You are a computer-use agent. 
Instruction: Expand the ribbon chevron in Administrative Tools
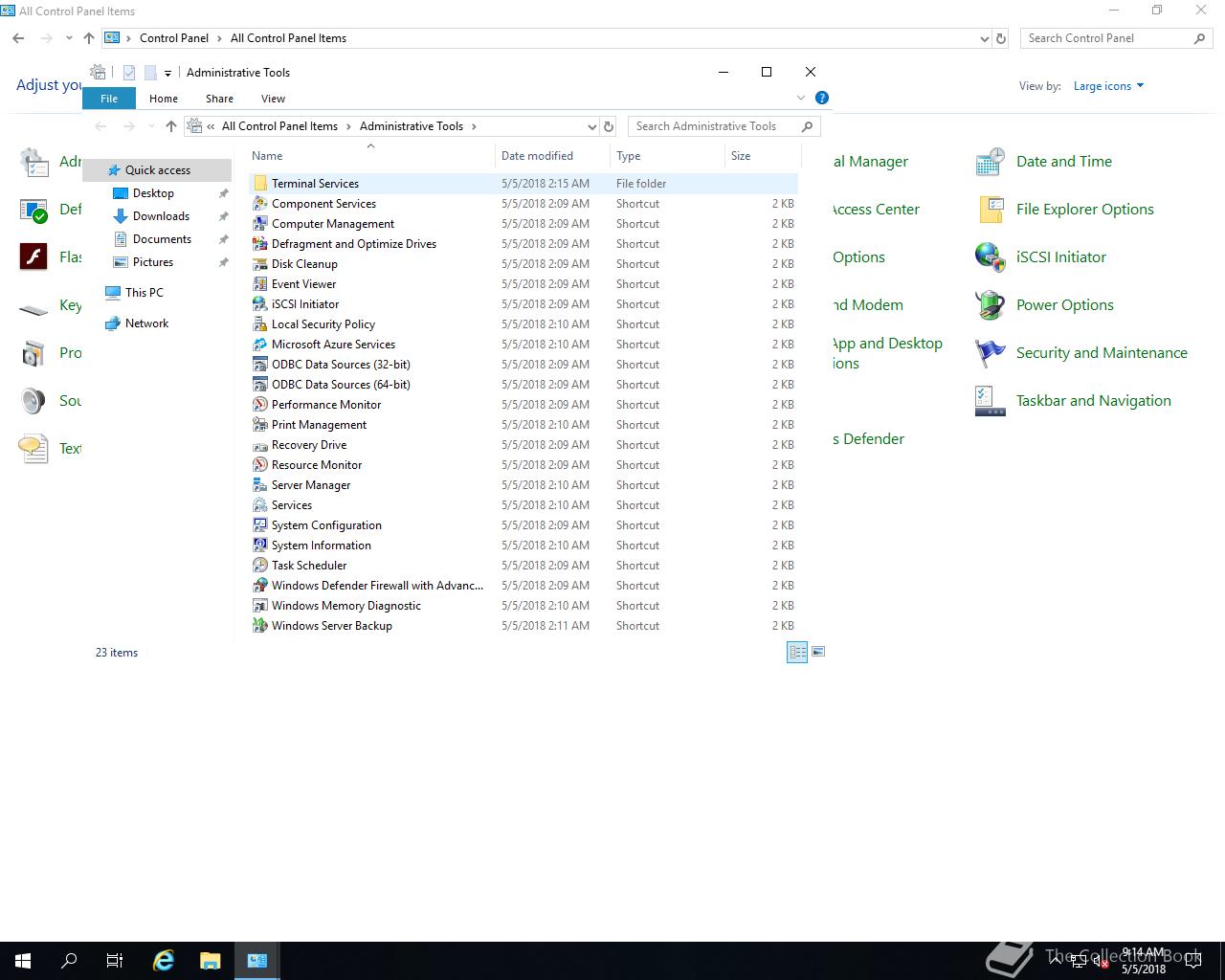point(801,98)
